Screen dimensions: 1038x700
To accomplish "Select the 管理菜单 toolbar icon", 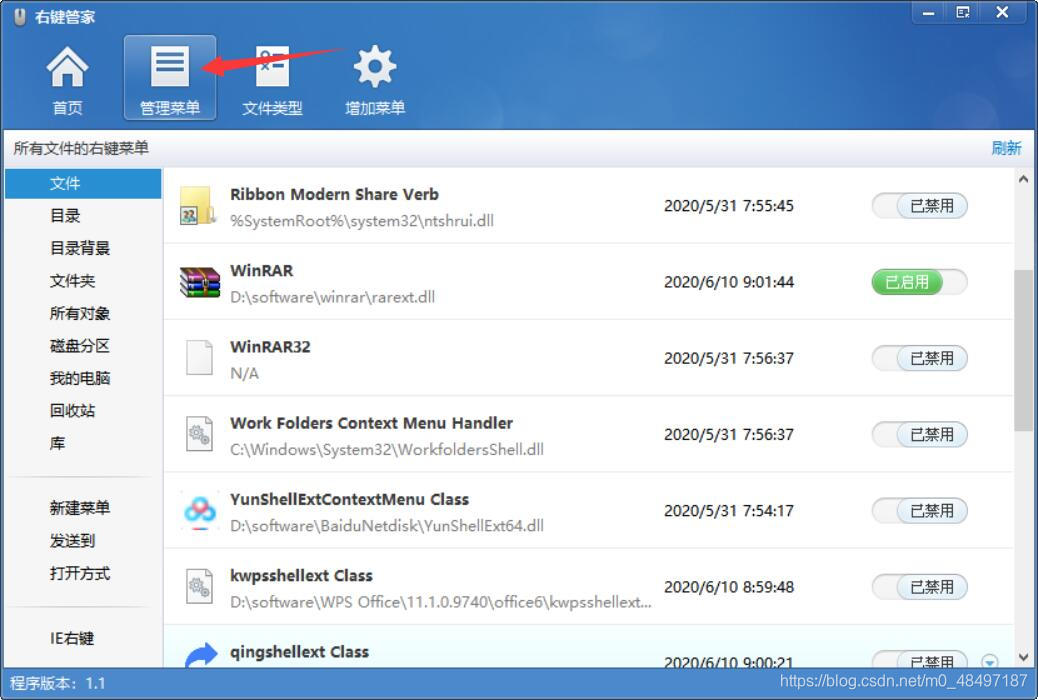I will [170, 78].
